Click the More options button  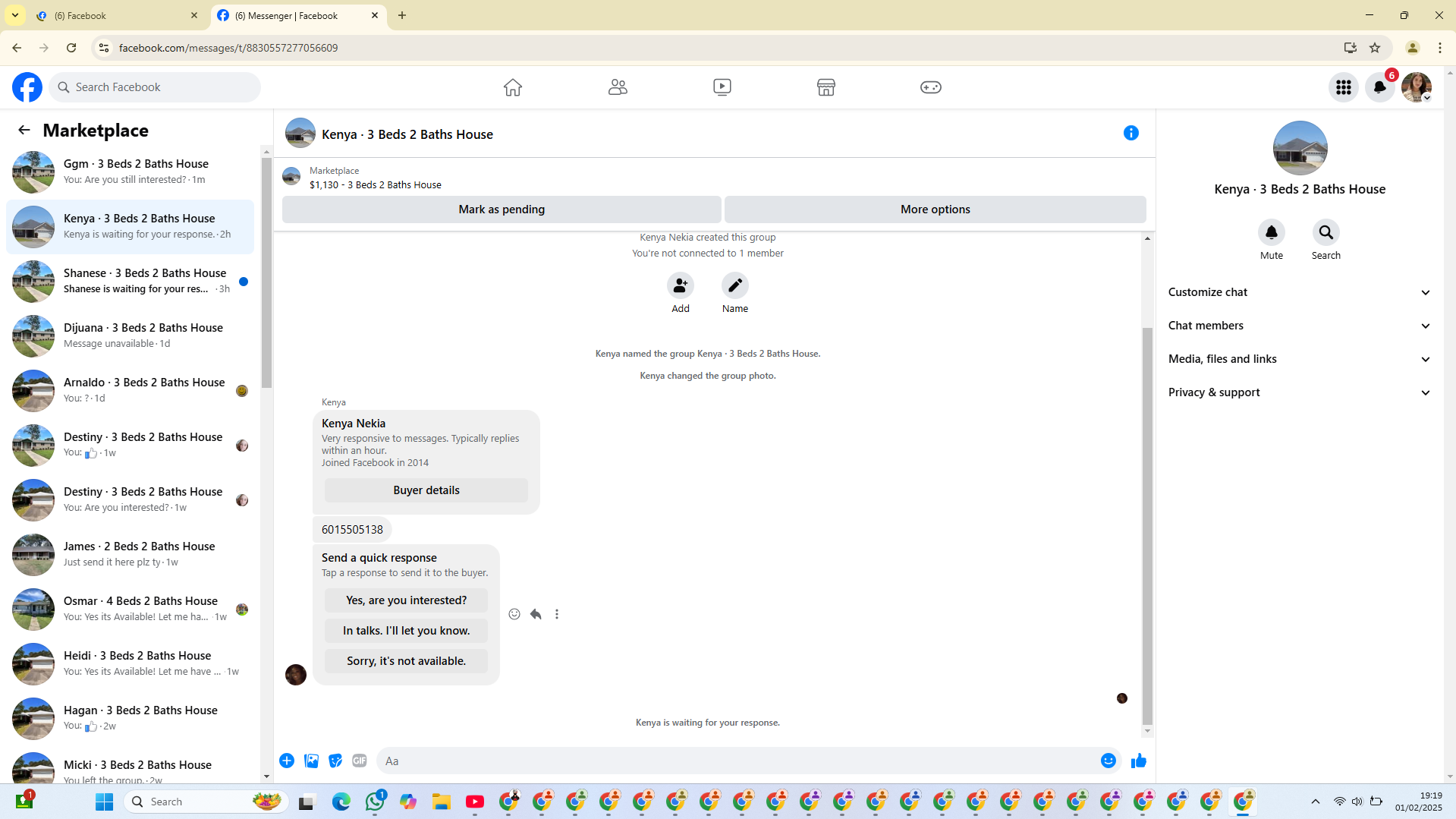936,209
